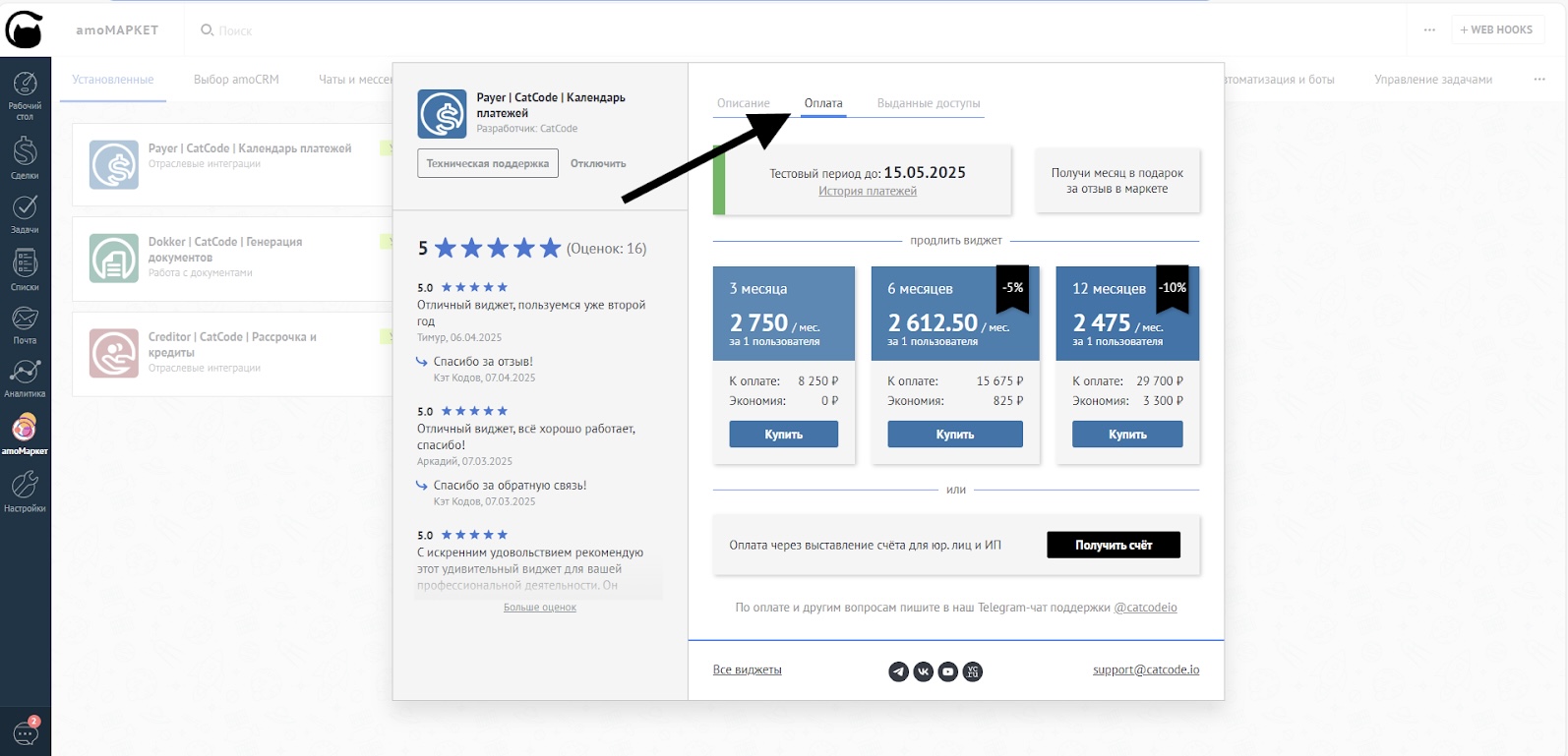Buy the 12 месяцев plan
The width and height of the screenshot is (1568, 756).
click(x=1127, y=435)
